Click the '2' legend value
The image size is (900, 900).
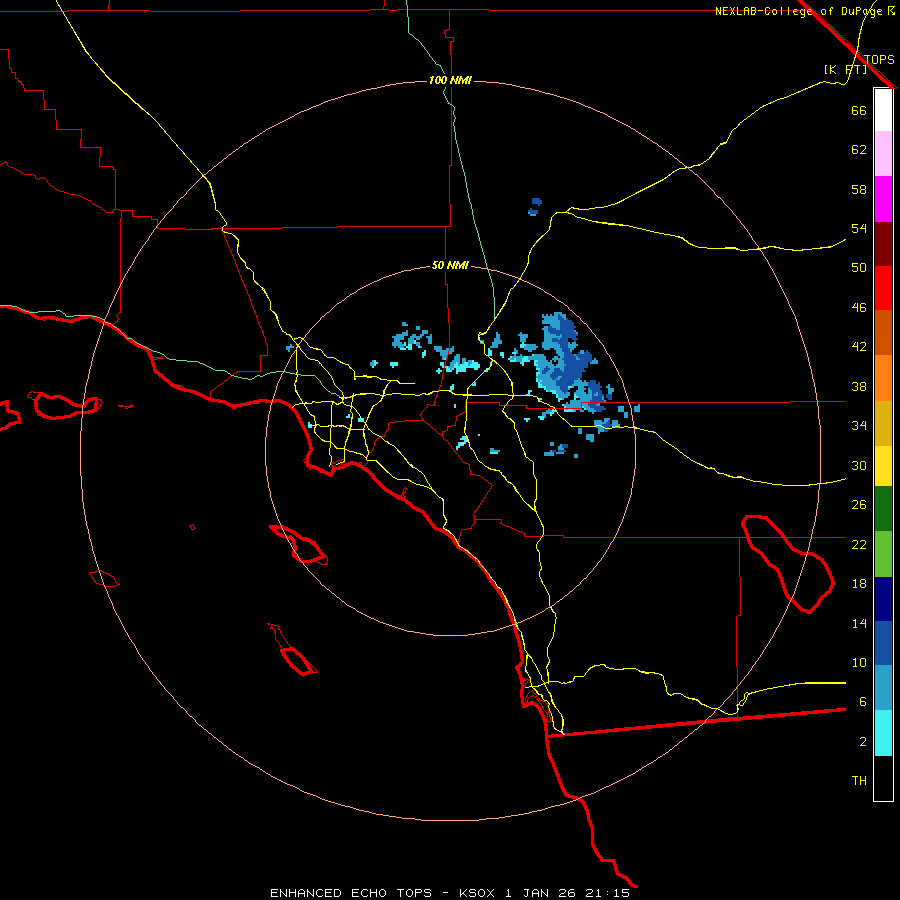862,742
